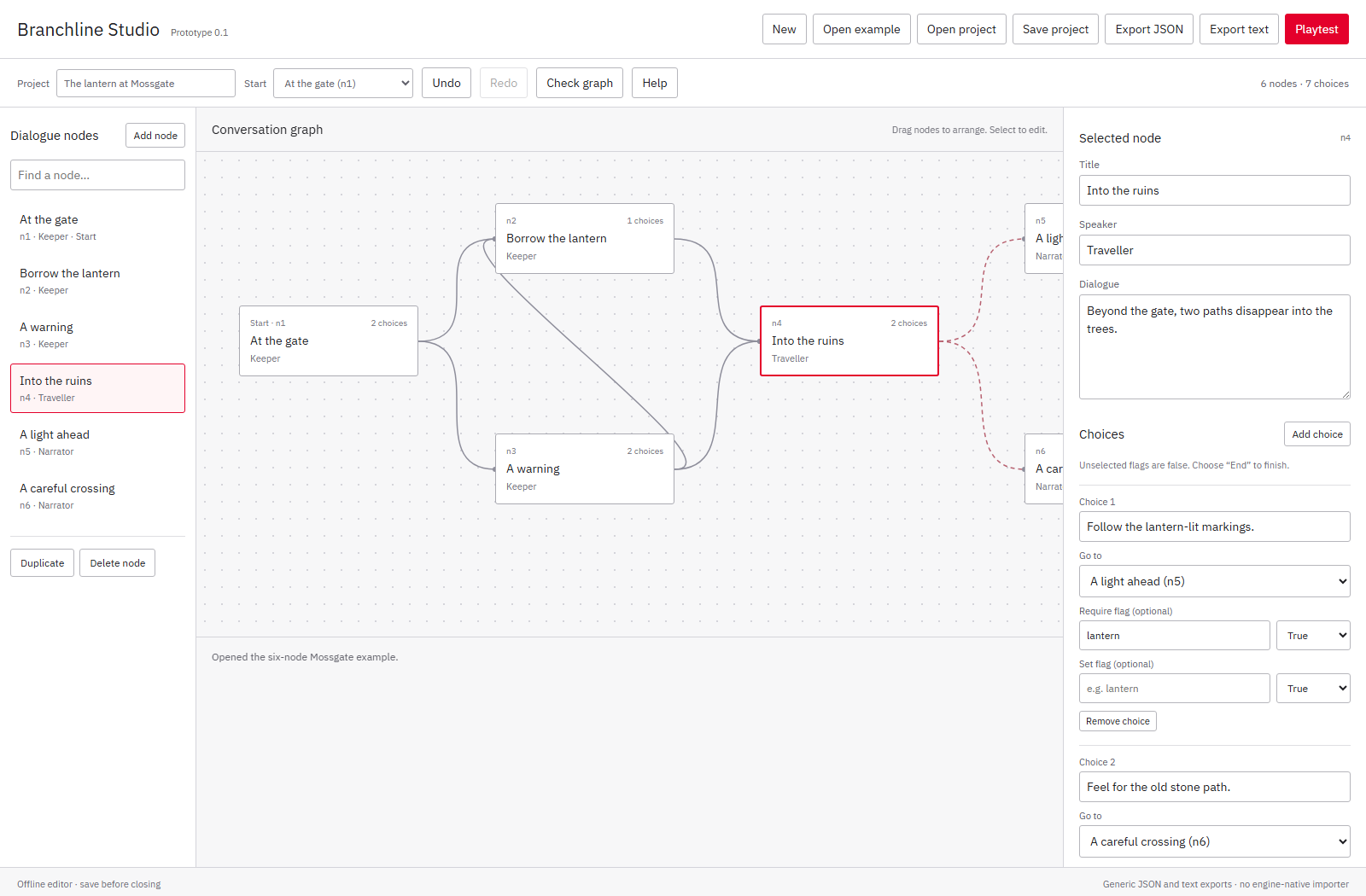
Task: Select Borrow the lantern in node list
Action: [97, 281]
